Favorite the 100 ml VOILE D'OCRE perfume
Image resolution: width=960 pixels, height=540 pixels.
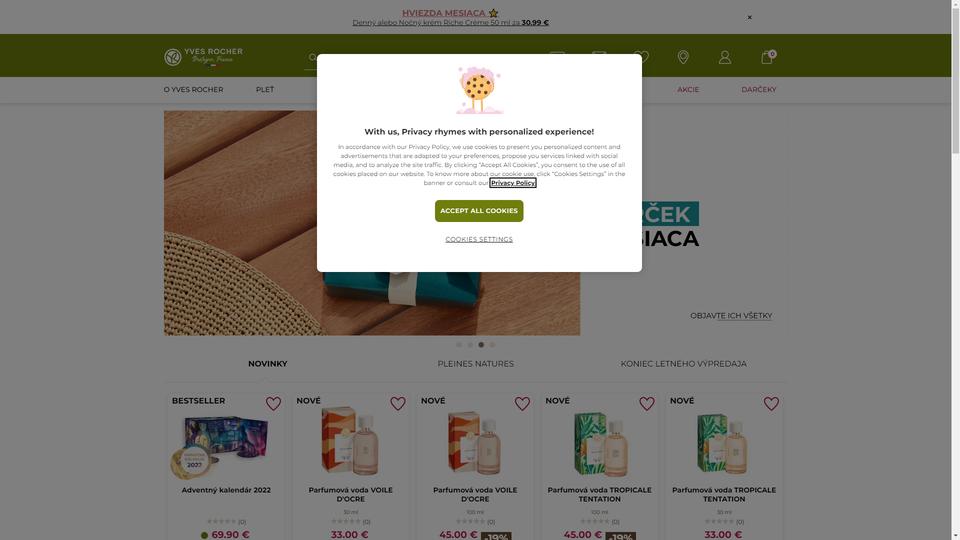point(522,403)
